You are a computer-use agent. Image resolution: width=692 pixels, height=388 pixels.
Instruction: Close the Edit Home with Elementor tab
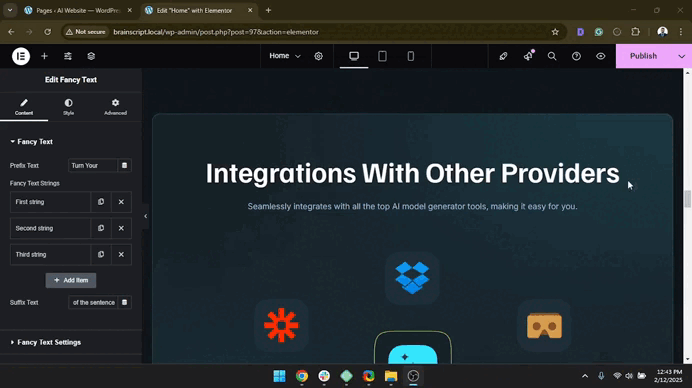tap(250, 10)
